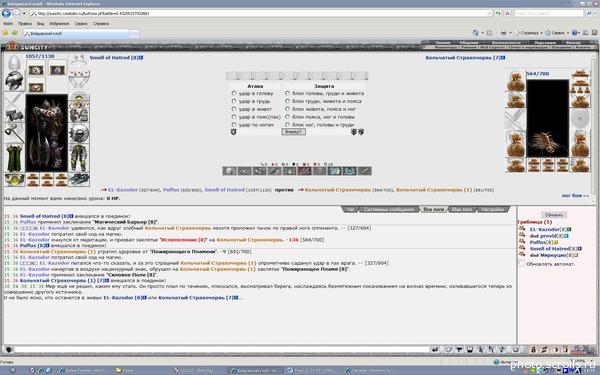Open the IE favorites star icon
Image resolution: width=600 pixels, height=375 pixels.
(x=5, y=33)
